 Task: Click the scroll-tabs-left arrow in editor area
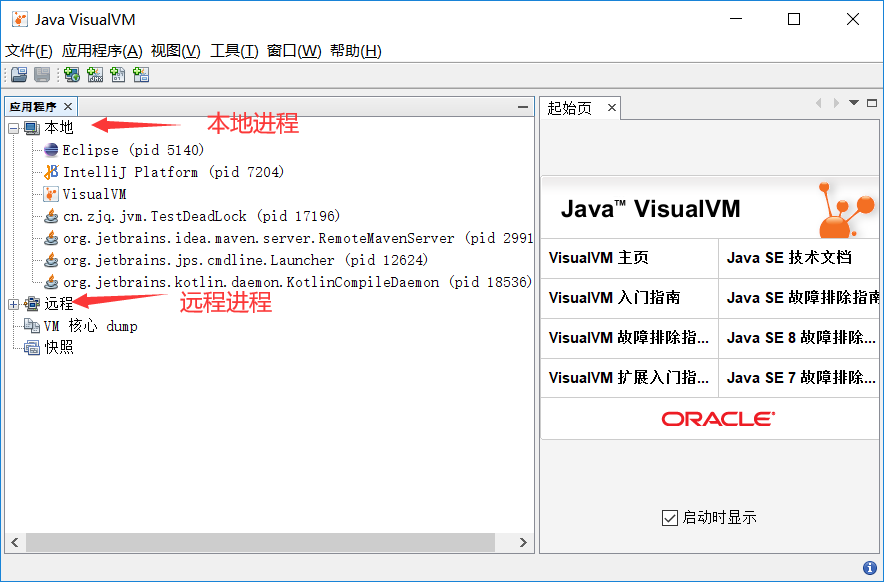pos(819,103)
